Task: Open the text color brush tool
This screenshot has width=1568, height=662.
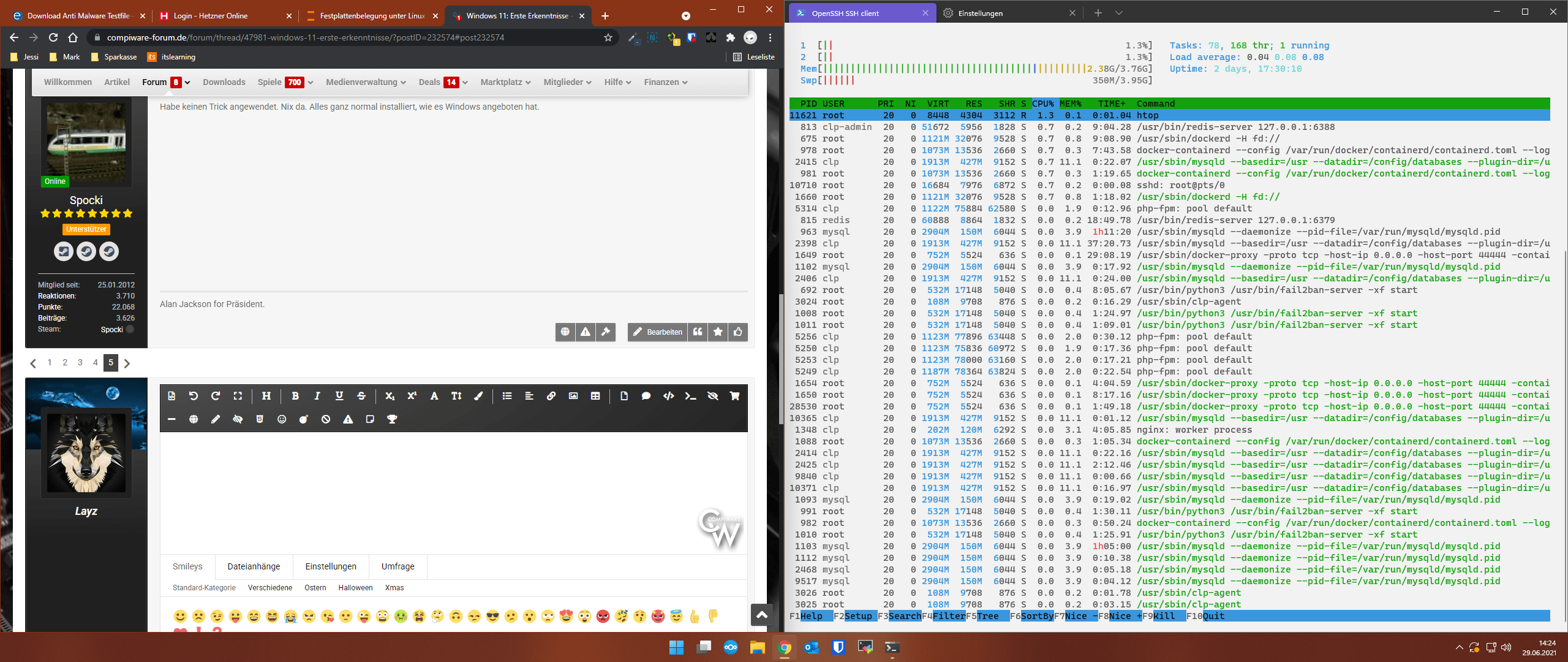Action: [x=478, y=396]
